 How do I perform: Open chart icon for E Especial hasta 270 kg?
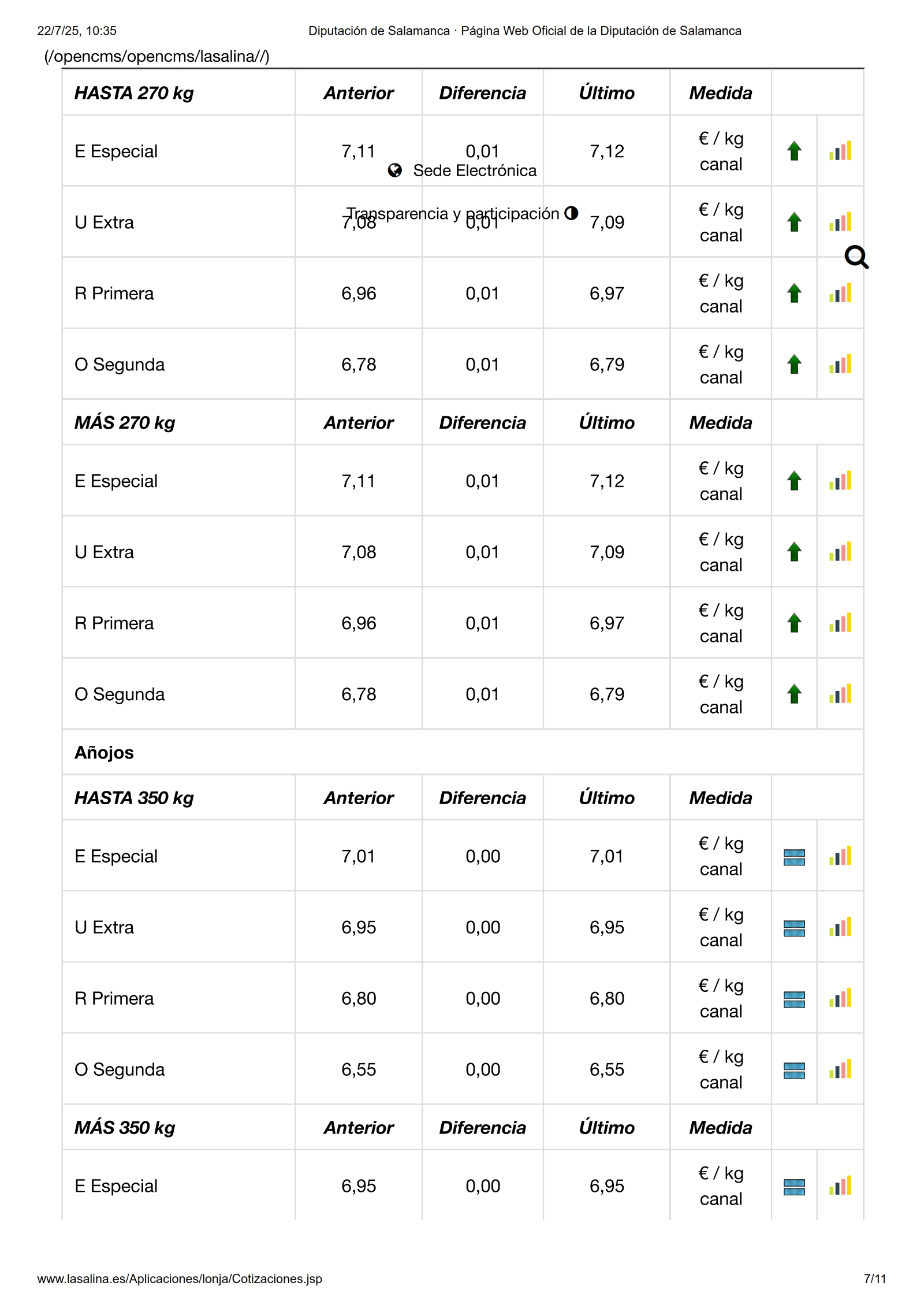pyautogui.click(x=840, y=151)
